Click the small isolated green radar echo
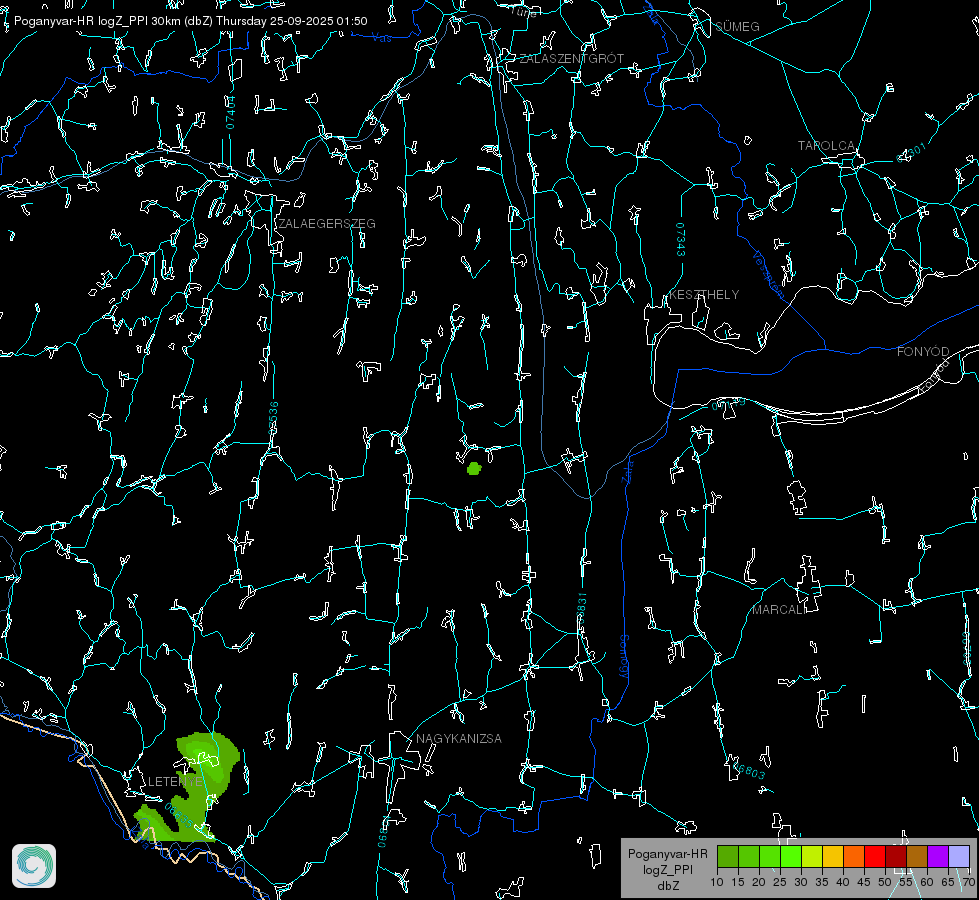979x900 pixels. (474, 468)
